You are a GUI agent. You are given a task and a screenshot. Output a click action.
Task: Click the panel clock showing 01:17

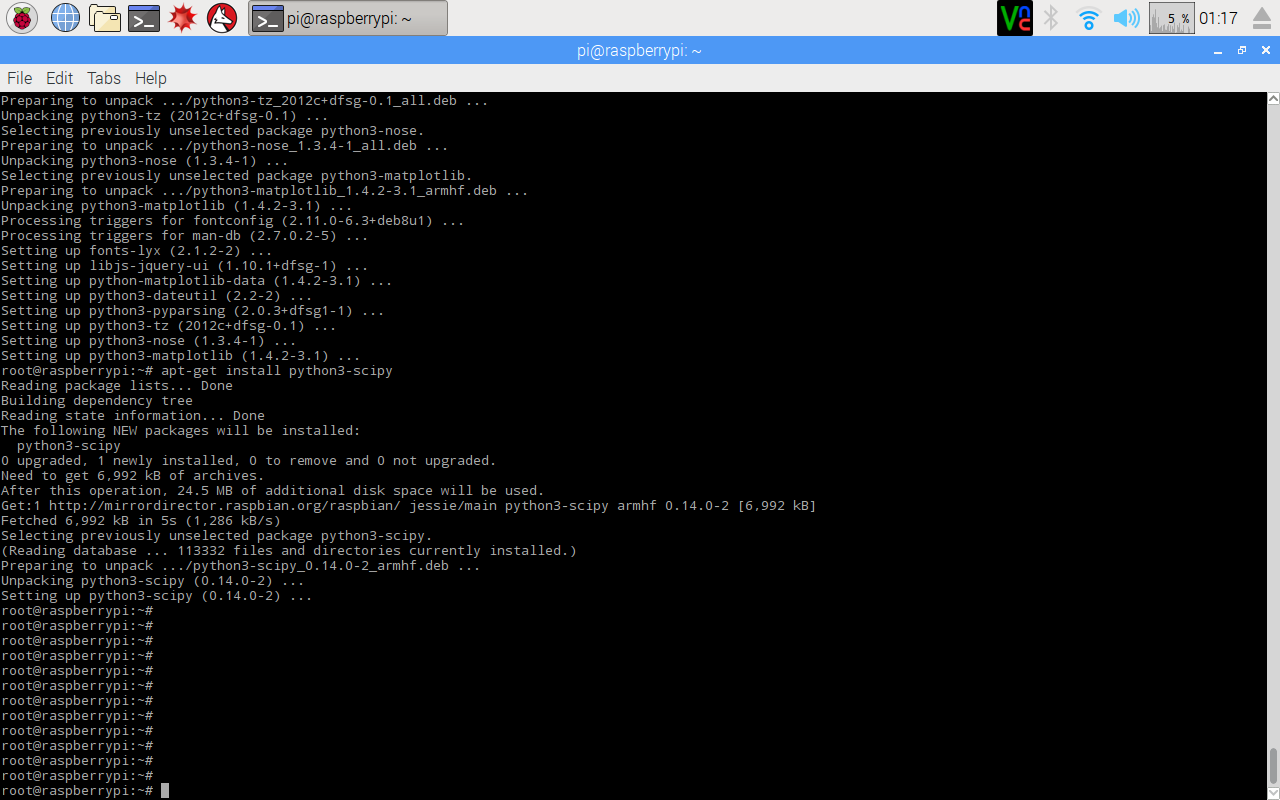point(1218,18)
